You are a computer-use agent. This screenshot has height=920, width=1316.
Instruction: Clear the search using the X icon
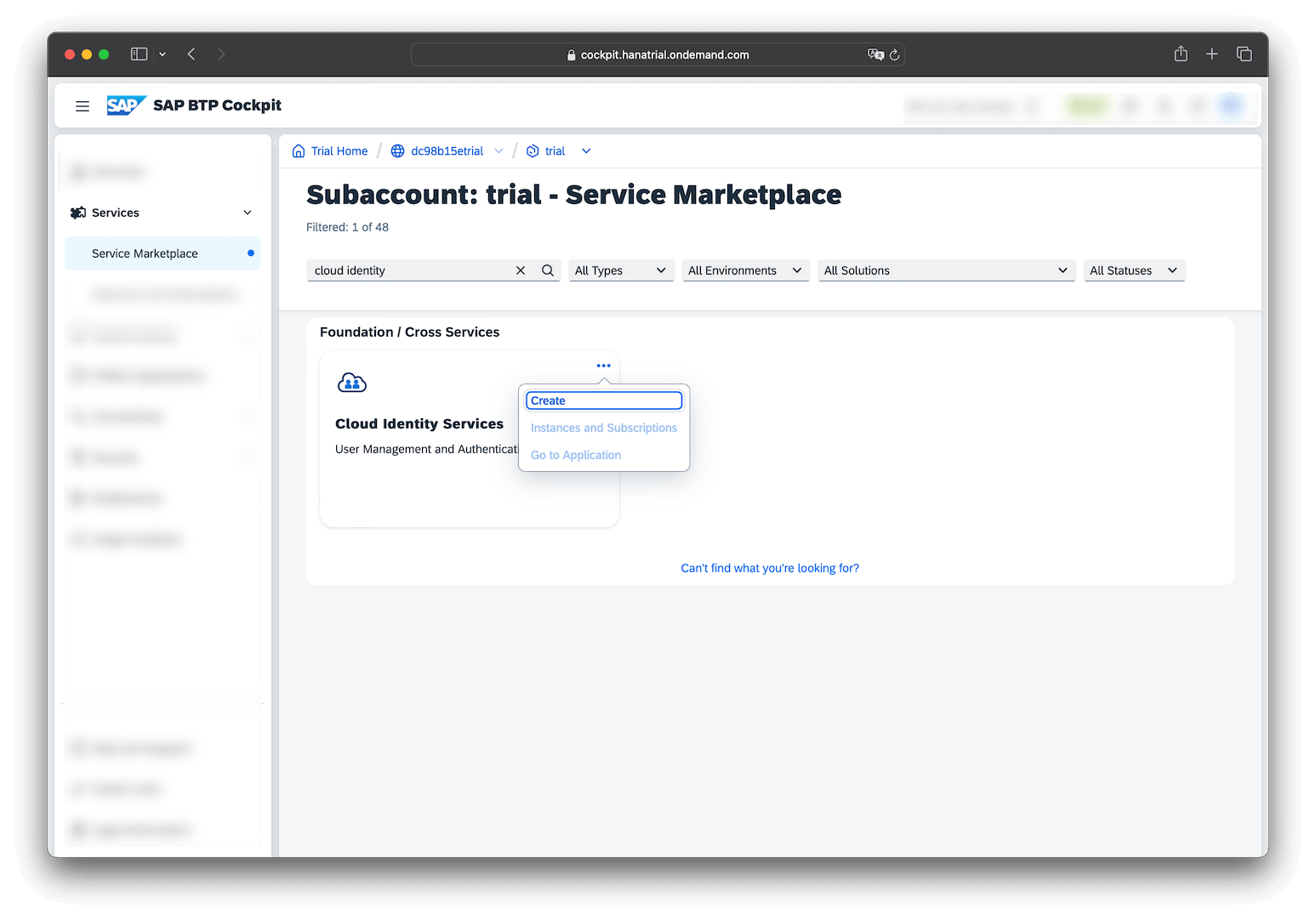pos(521,270)
